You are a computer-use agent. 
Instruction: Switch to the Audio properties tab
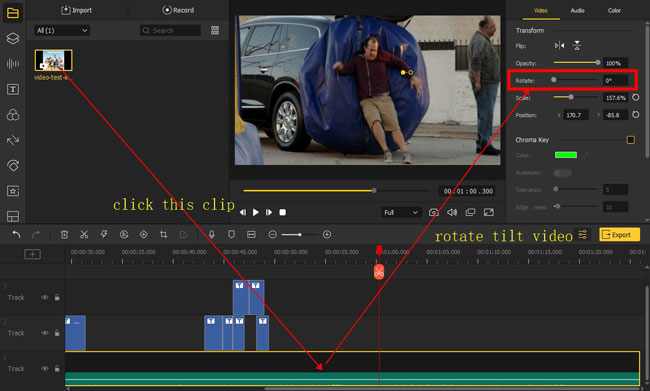[577, 10]
